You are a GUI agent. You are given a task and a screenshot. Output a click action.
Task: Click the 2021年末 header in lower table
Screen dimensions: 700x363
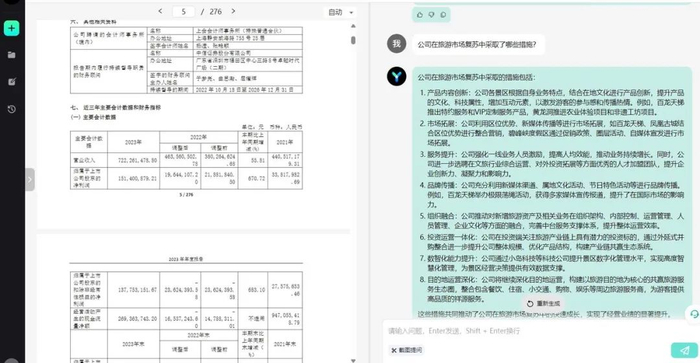(x=284, y=344)
